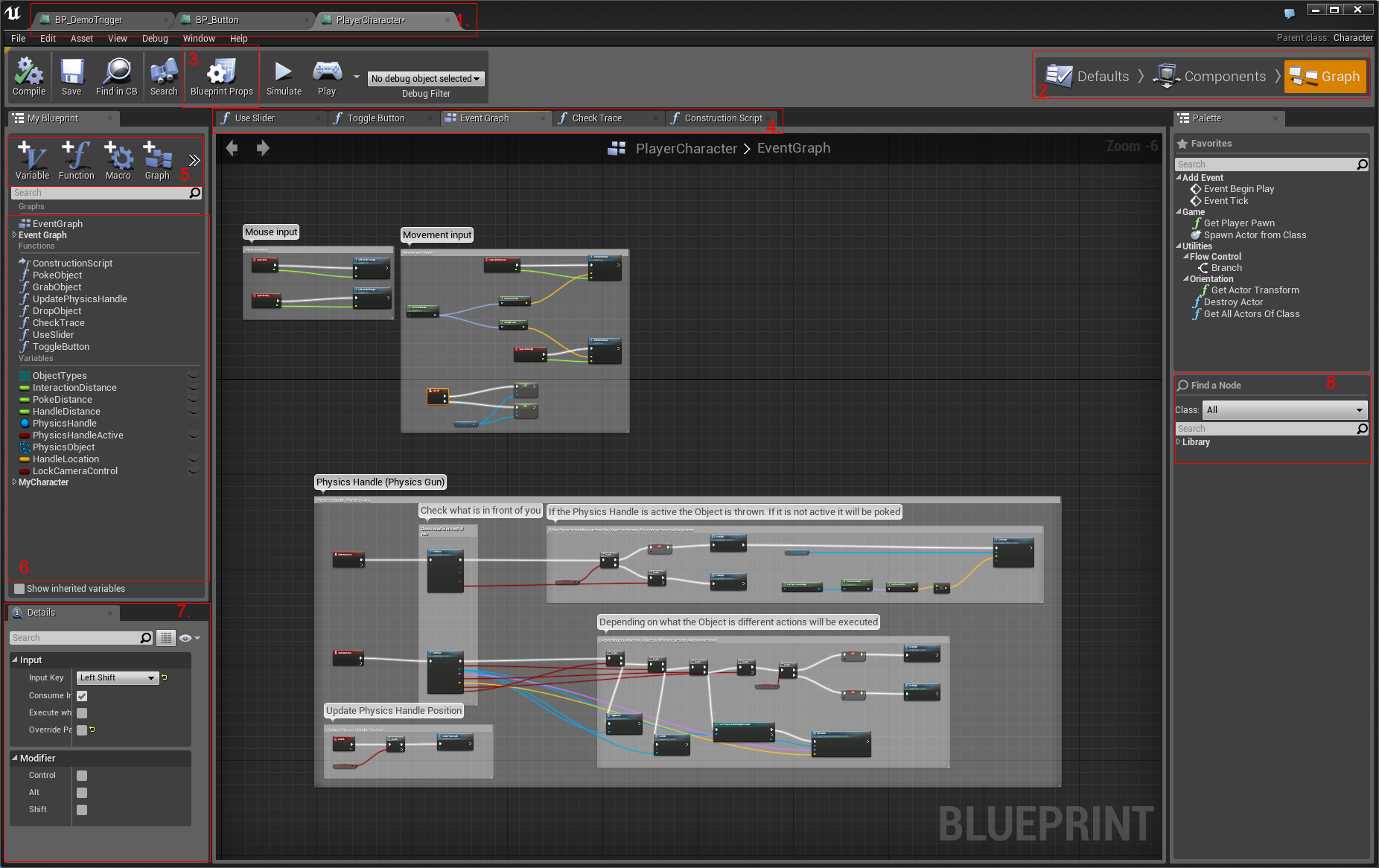Open the Use Slider graph tab
This screenshot has height=868, width=1379.
tap(270, 118)
